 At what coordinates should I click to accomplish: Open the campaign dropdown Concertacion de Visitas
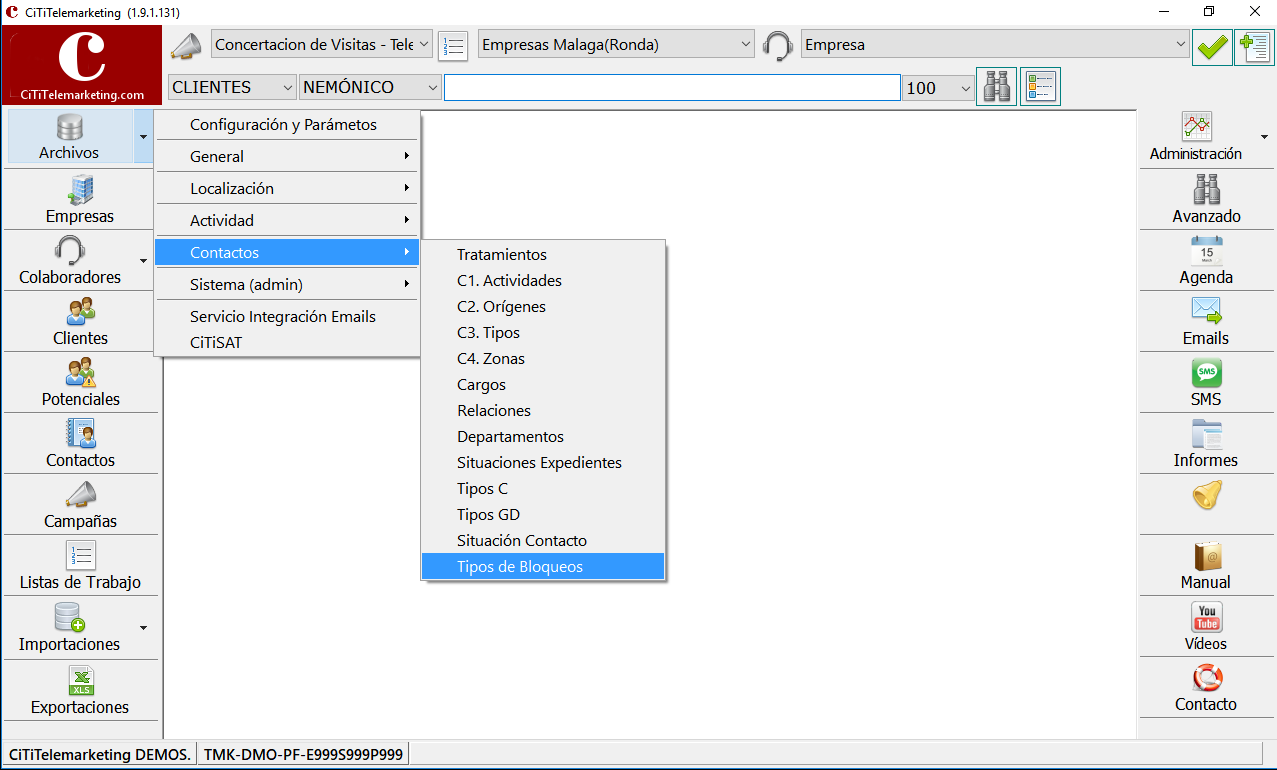(x=322, y=44)
